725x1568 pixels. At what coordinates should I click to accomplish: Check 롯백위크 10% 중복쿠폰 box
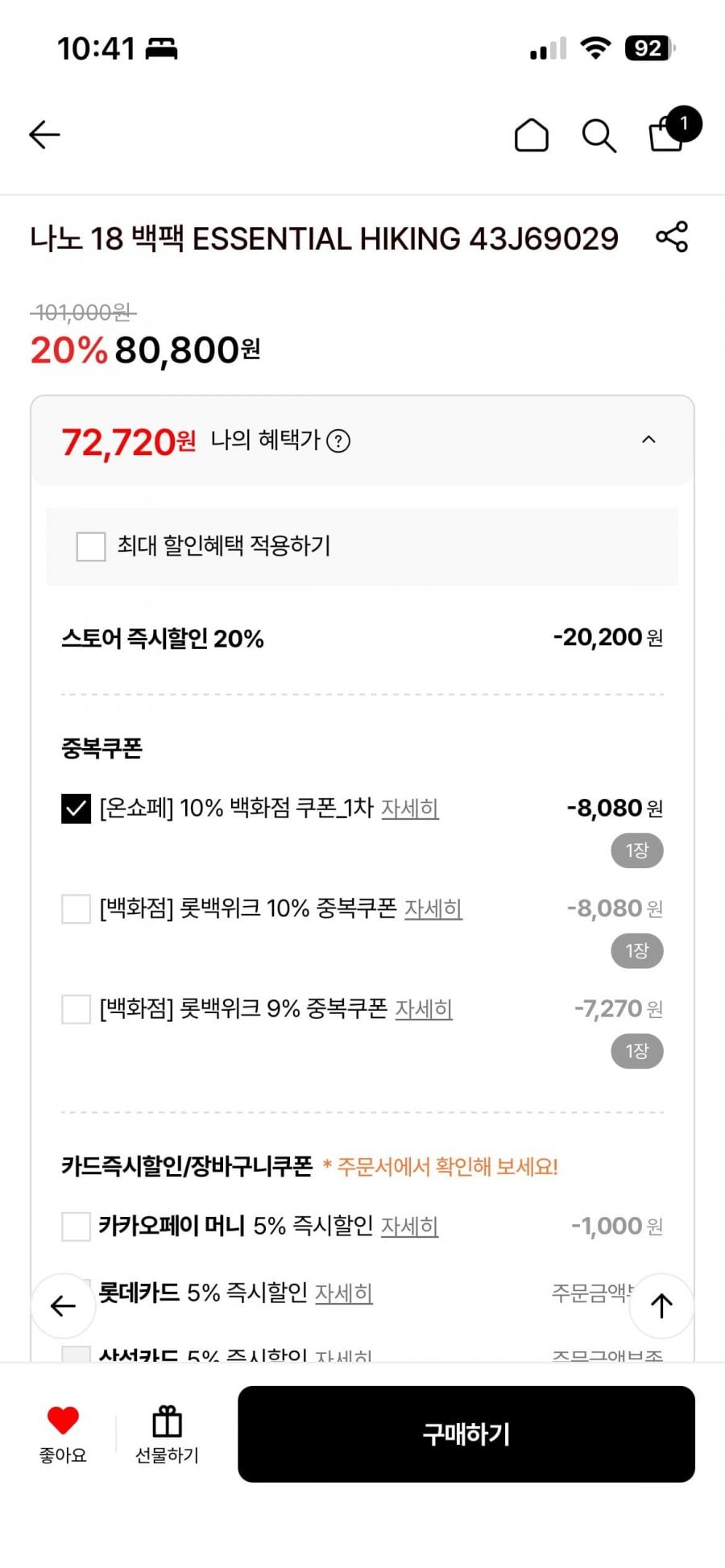pos(77,909)
